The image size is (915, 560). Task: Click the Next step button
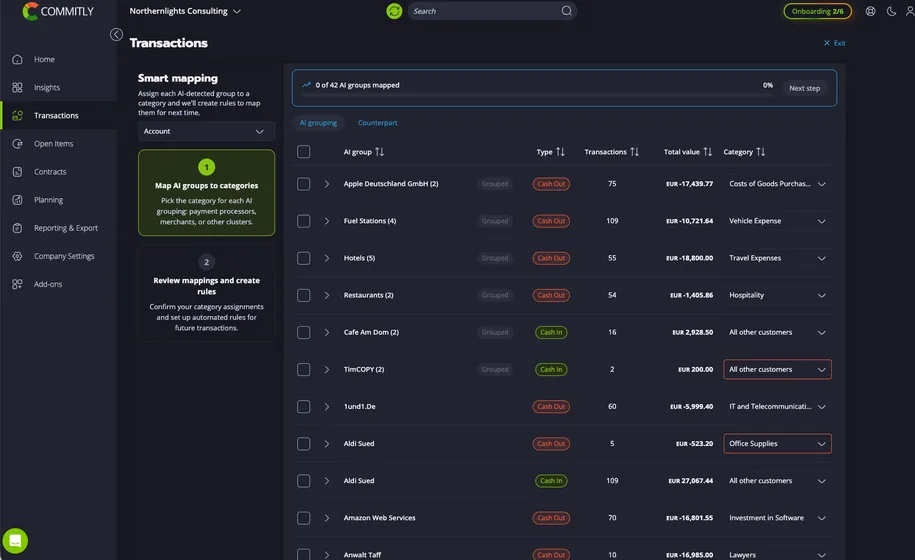tap(804, 88)
